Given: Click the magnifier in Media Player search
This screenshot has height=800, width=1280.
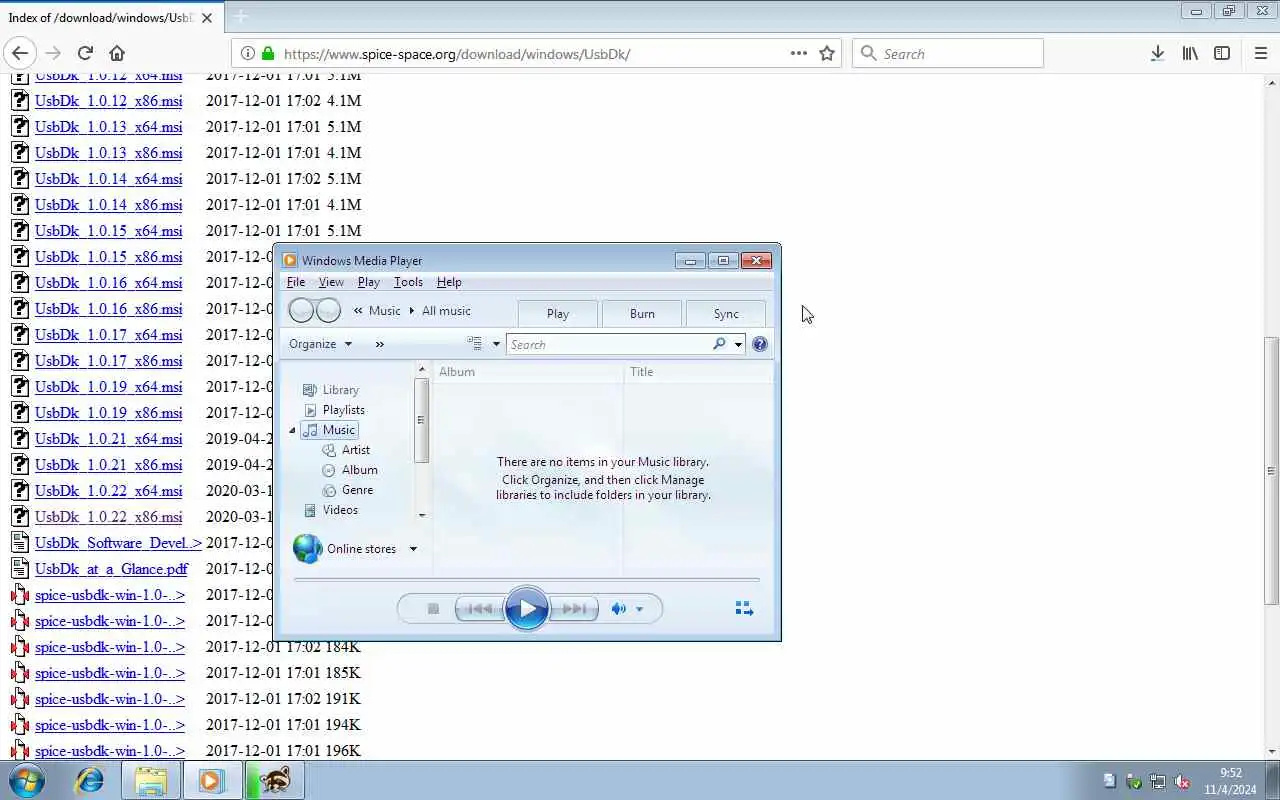Looking at the screenshot, I should (719, 344).
